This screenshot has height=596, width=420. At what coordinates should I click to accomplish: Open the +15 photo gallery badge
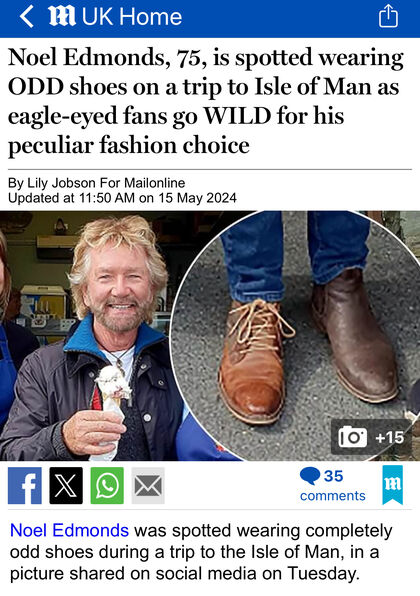(371, 437)
